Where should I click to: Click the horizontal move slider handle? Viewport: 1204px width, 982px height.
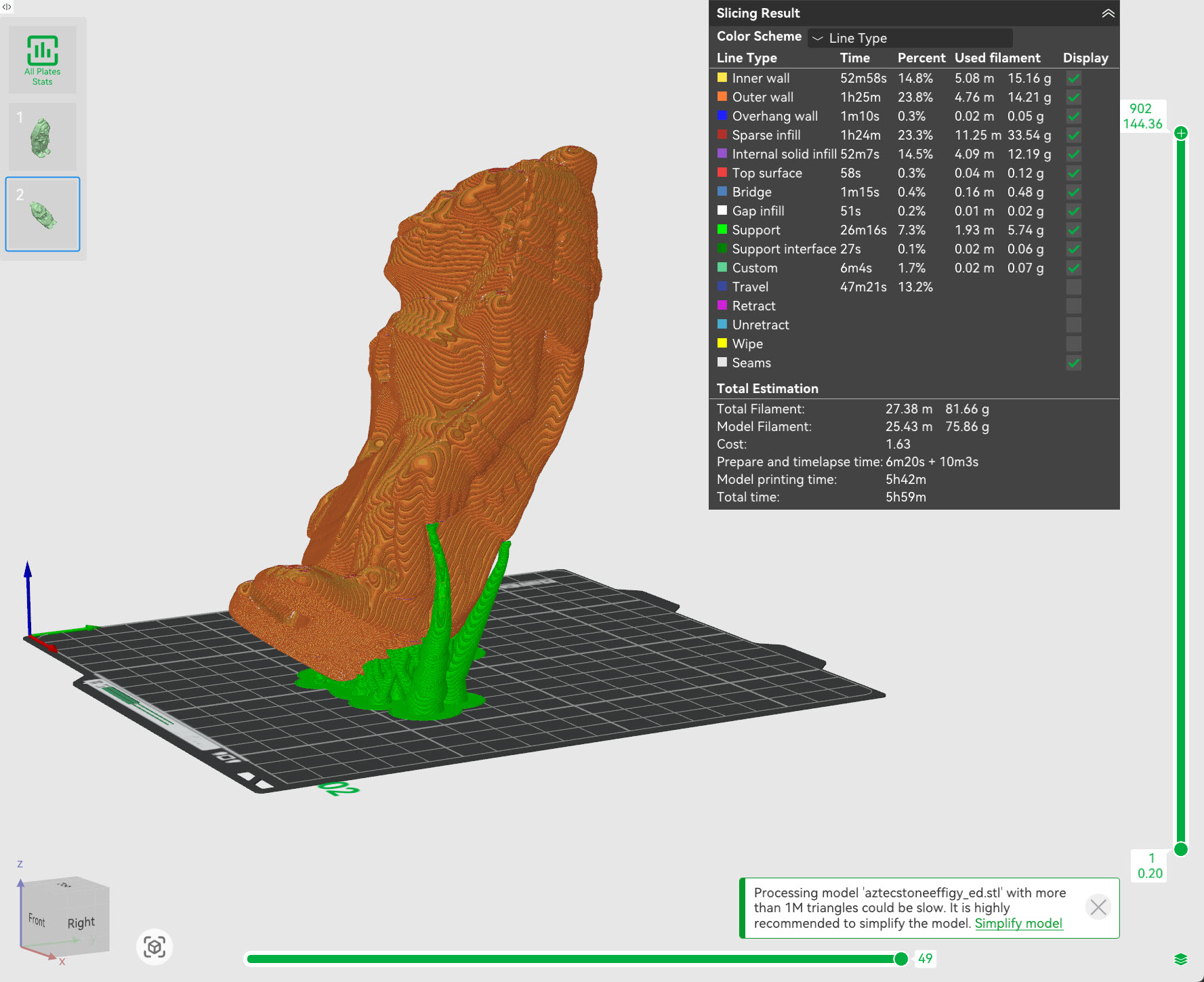tap(901, 958)
